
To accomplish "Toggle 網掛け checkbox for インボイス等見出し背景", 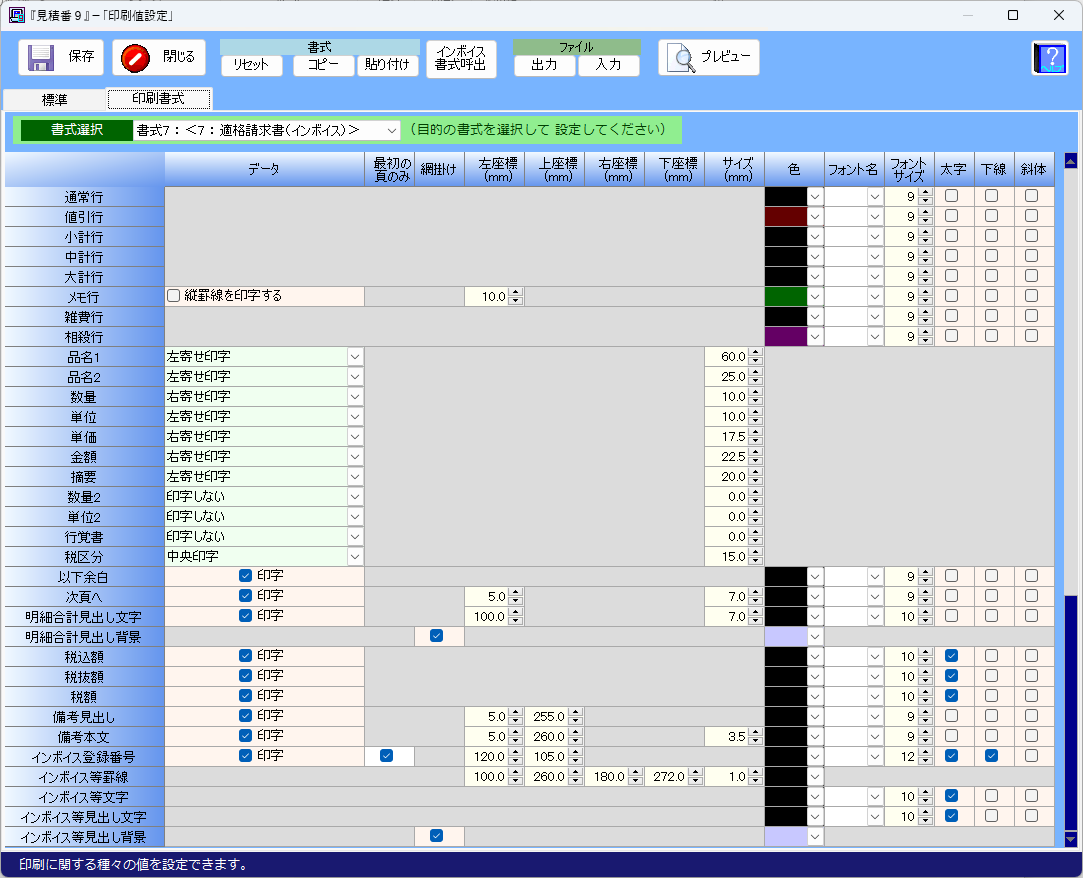I will [x=437, y=836].
